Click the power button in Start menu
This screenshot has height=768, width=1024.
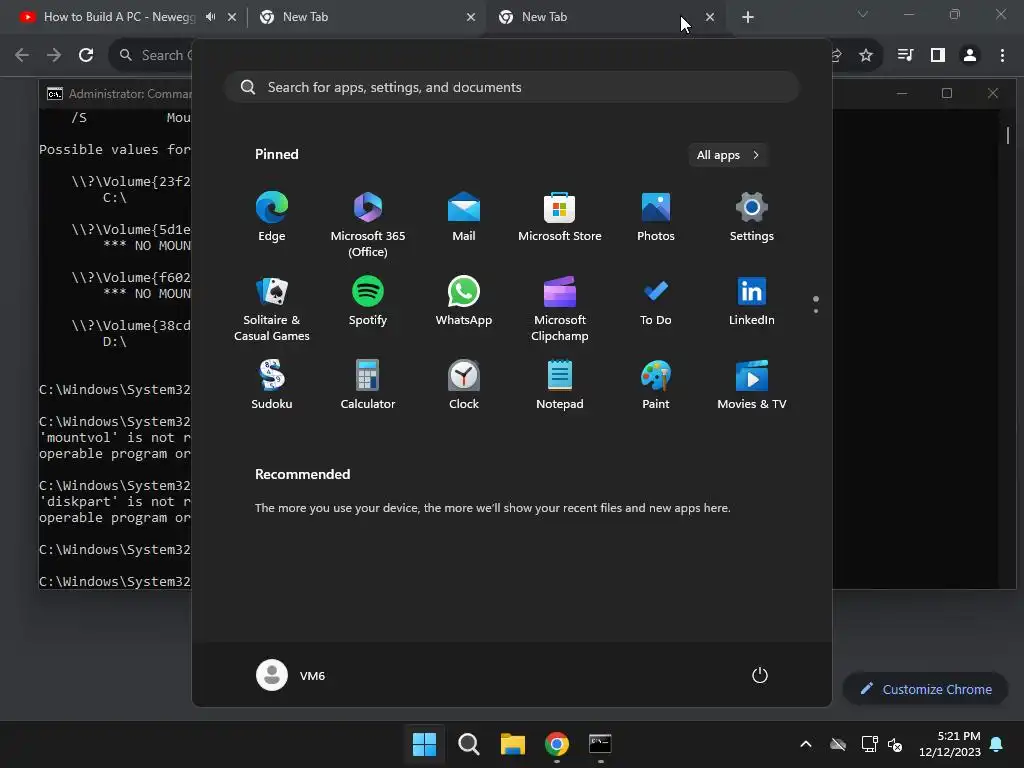[x=760, y=675]
